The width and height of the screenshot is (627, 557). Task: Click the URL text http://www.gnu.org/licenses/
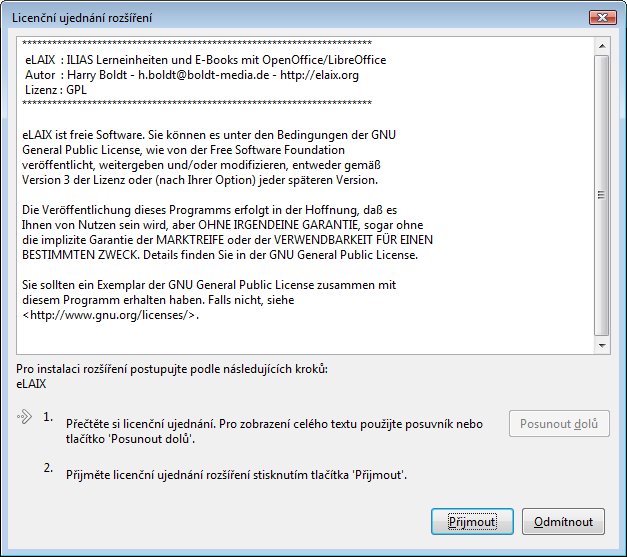point(110,315)
